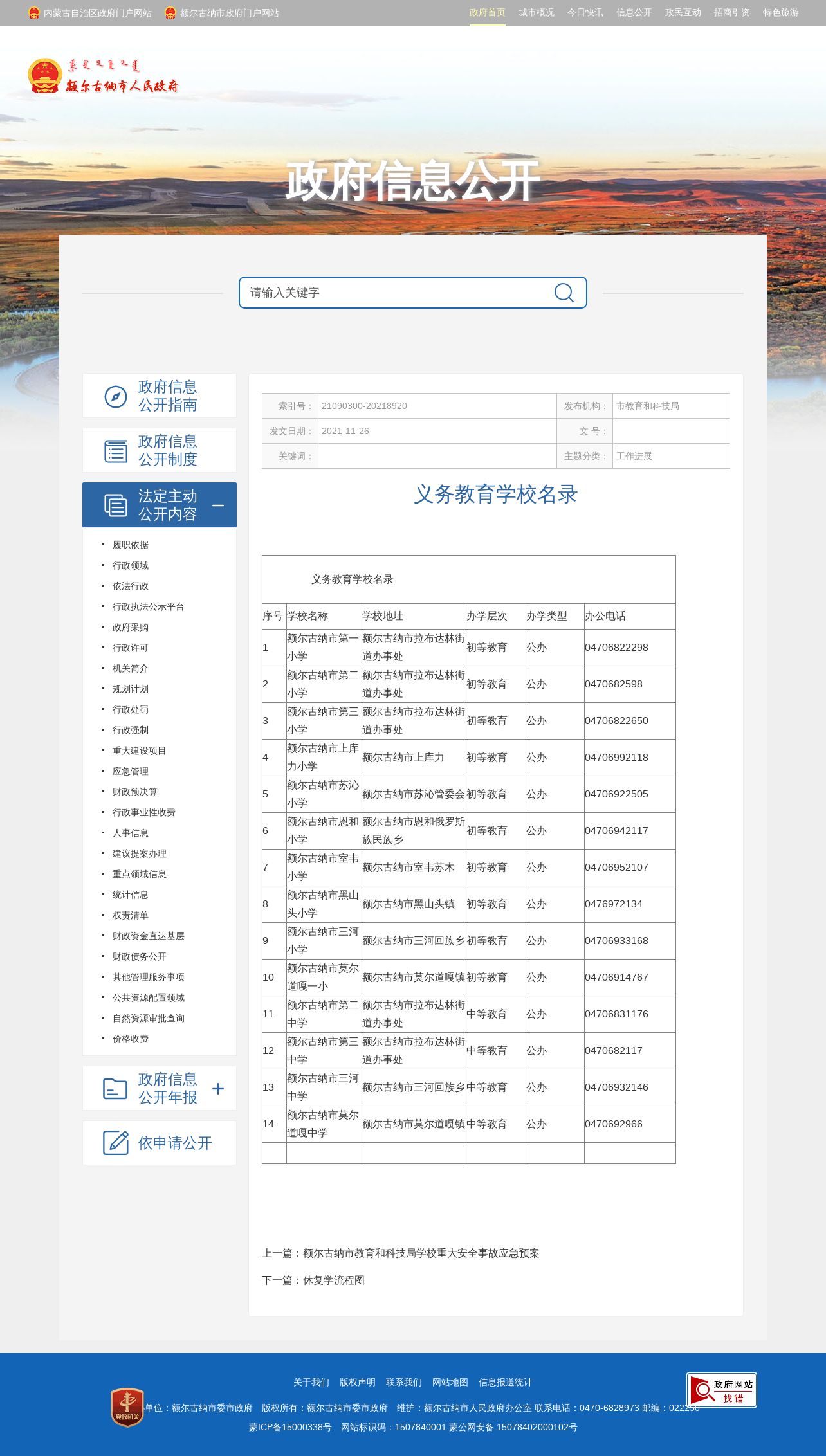Click the 党政机关 badge in footer
The width and height of the screenshot is (826, 1456).
click(x=127, y=1408)
